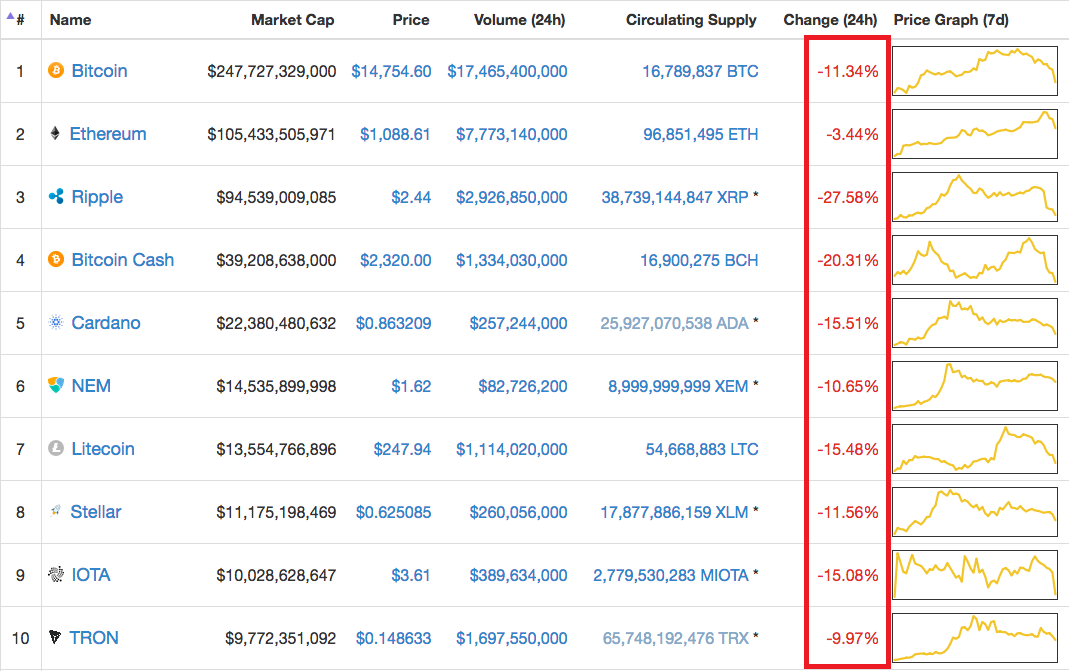
Task: Click the Ethereum diamond logo icon
Action: pyautogui.click(x=55, y=133)
